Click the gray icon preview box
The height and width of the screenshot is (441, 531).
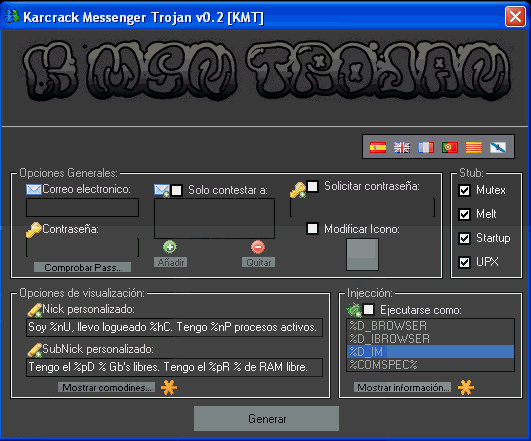pos(362,255)
